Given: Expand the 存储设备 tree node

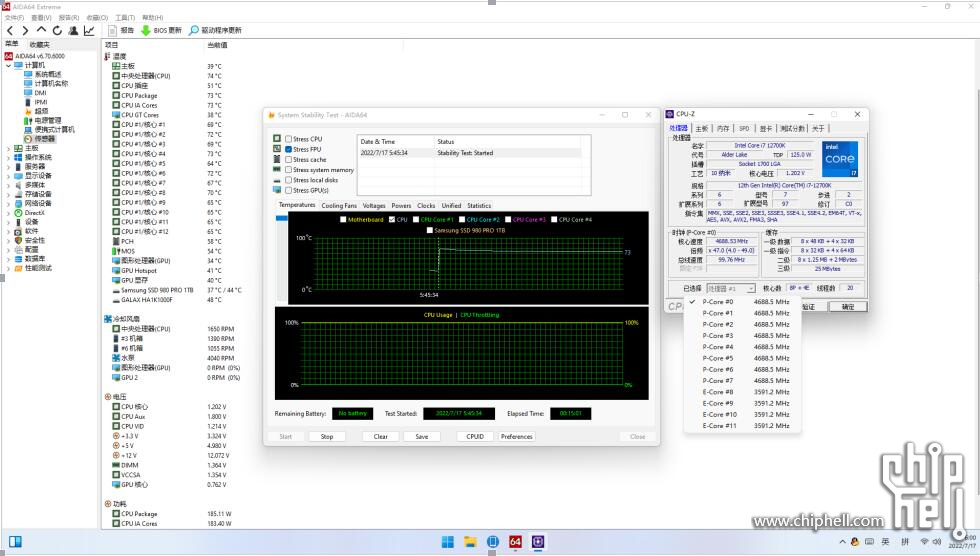Looking at the screenshot, I should [x=8, y=194].
